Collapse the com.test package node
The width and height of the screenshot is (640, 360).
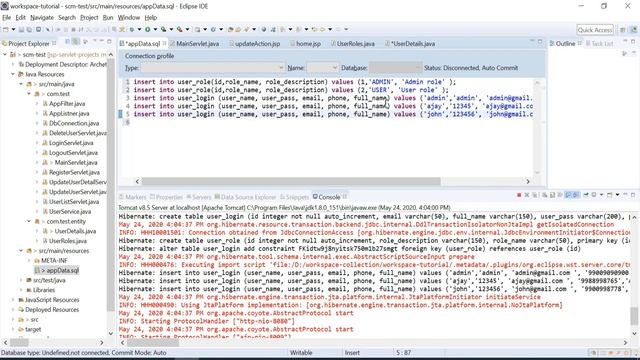29,94
